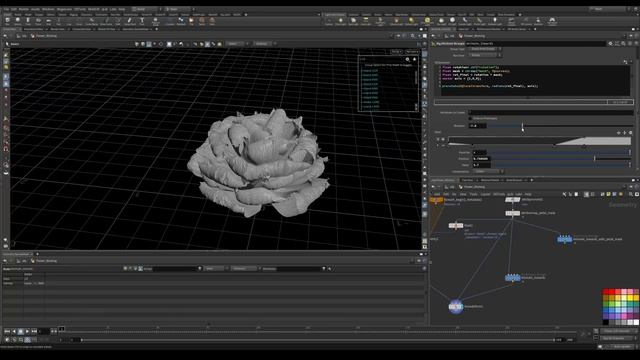Select the Spray Paint shelf tool
This screenshot has height=360, width=640.
(x=130, y=21)
